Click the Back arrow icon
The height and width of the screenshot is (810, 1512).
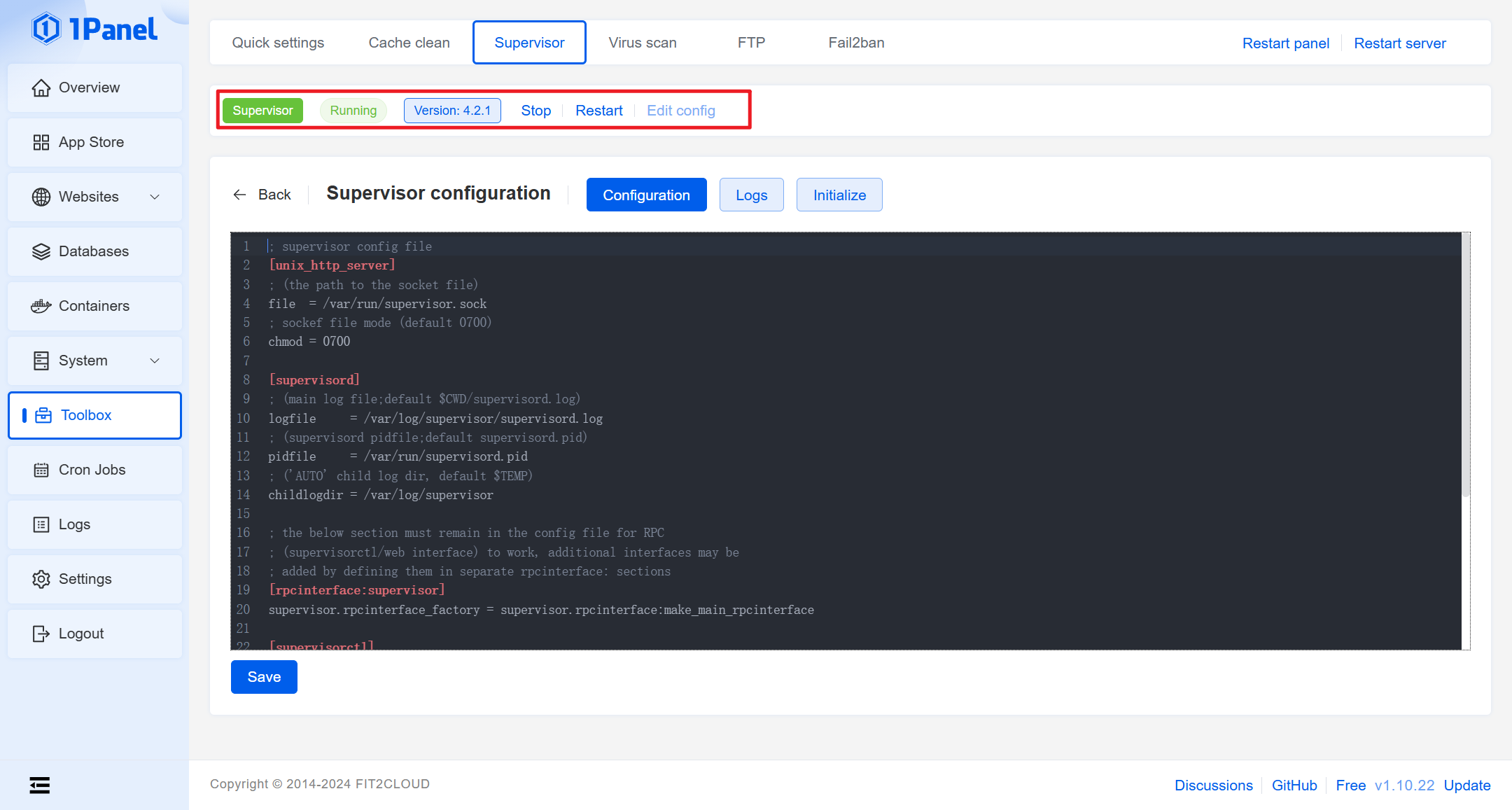(239, 195)
